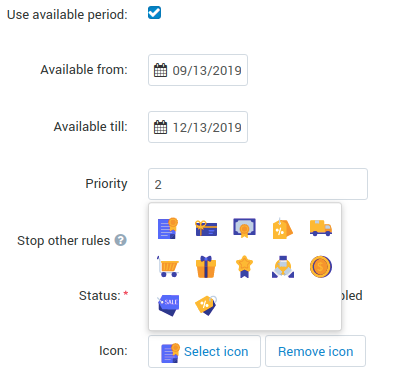The image size is (397, 378).
Task: Pick the blue SALE tag icon
Action: click(x=168, y=305)
